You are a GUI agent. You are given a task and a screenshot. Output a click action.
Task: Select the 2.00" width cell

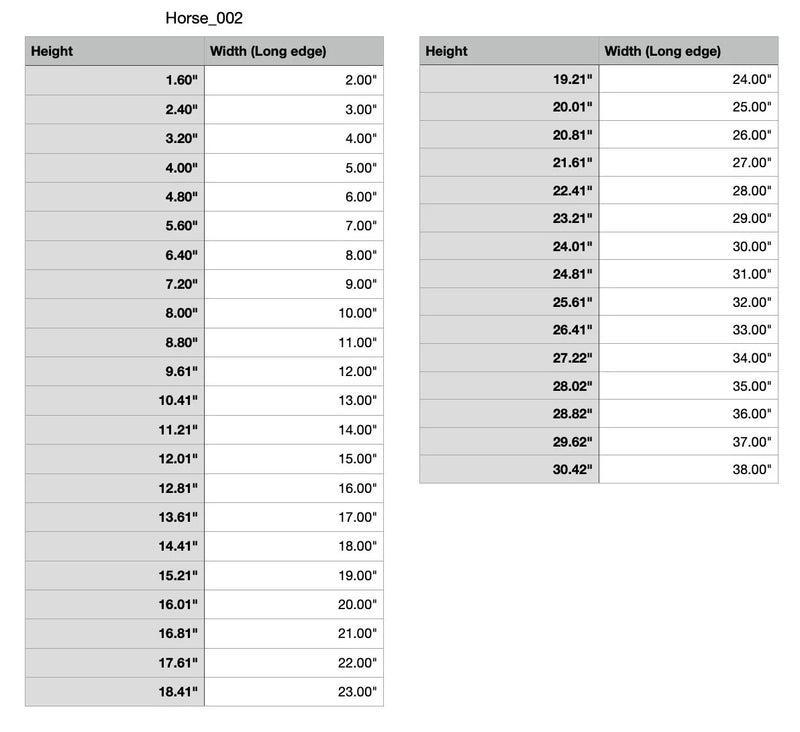point(294,80)
